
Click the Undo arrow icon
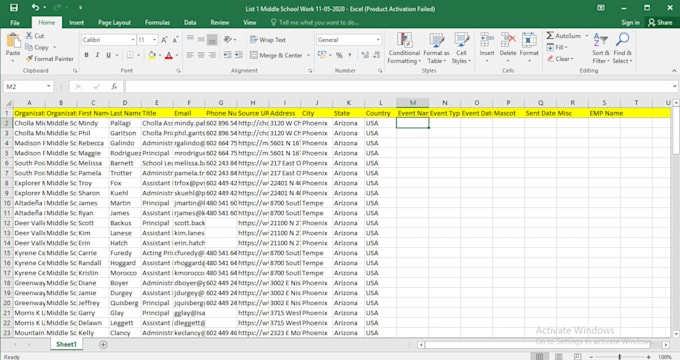click(35, 7)
